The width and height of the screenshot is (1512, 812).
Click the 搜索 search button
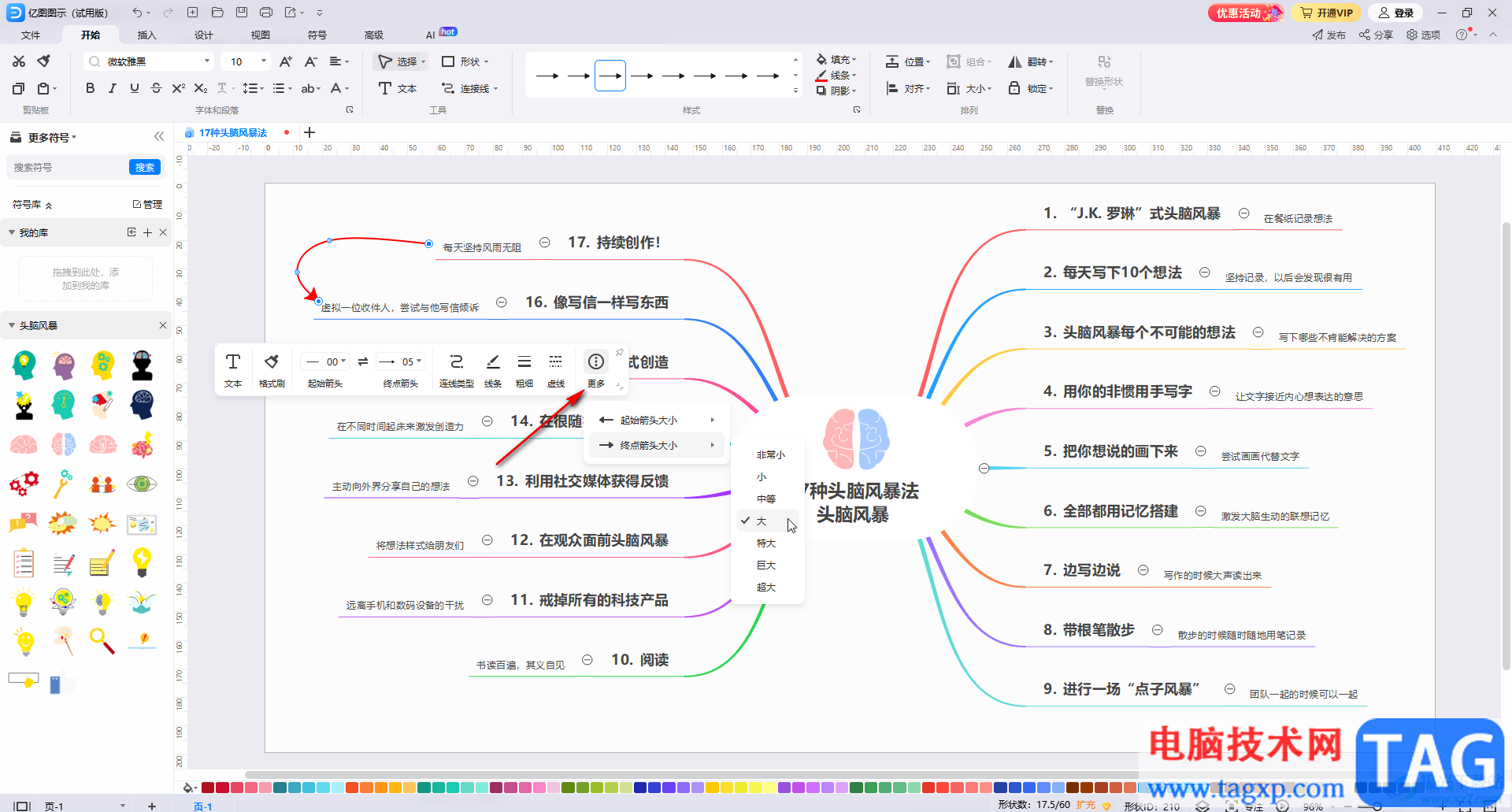point(145,167)
